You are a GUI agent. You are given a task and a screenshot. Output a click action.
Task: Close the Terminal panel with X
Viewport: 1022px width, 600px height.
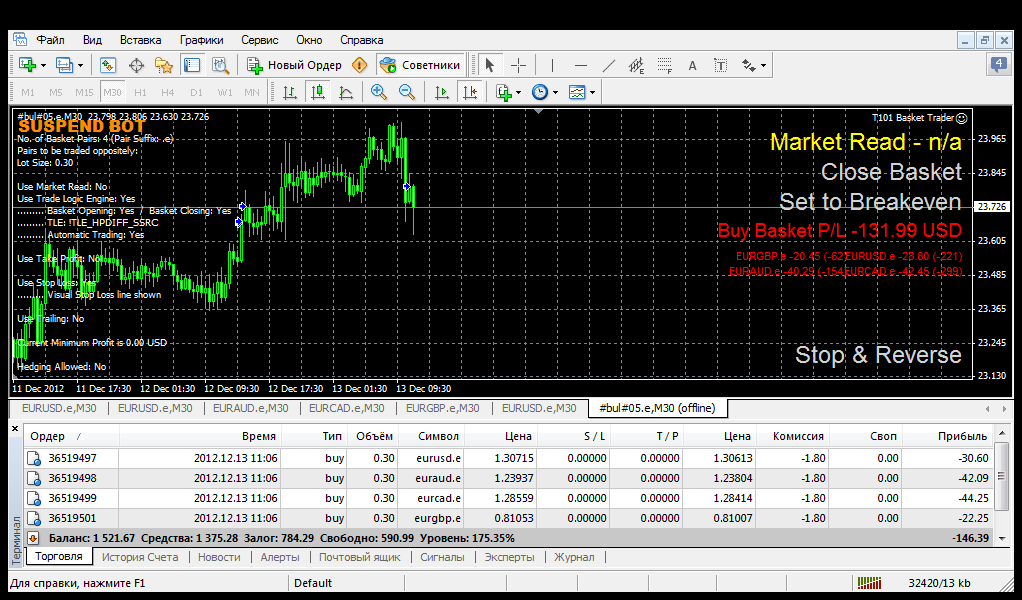pos(16,429)
